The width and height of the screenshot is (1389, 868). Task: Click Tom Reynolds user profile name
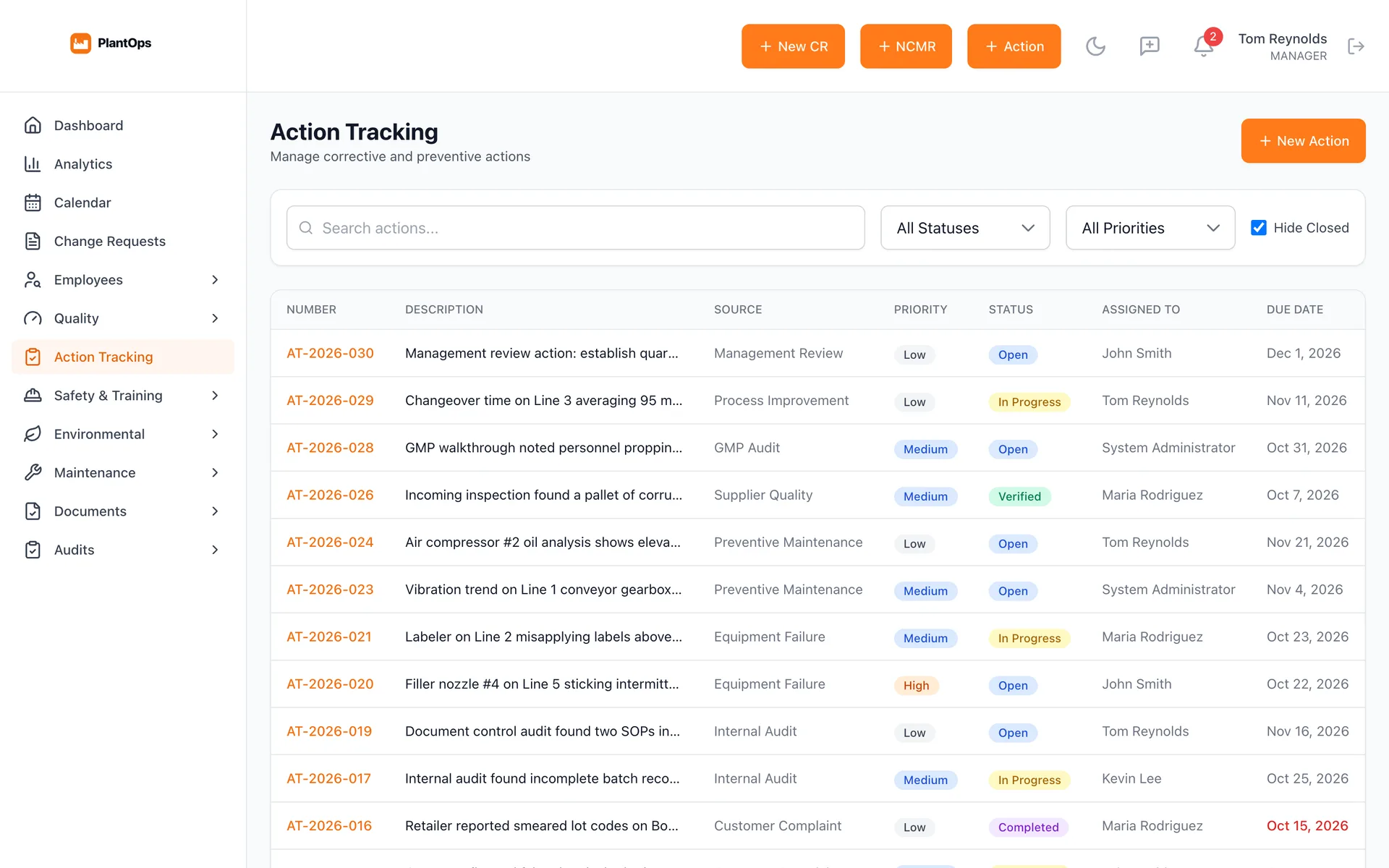[1282, 38]
